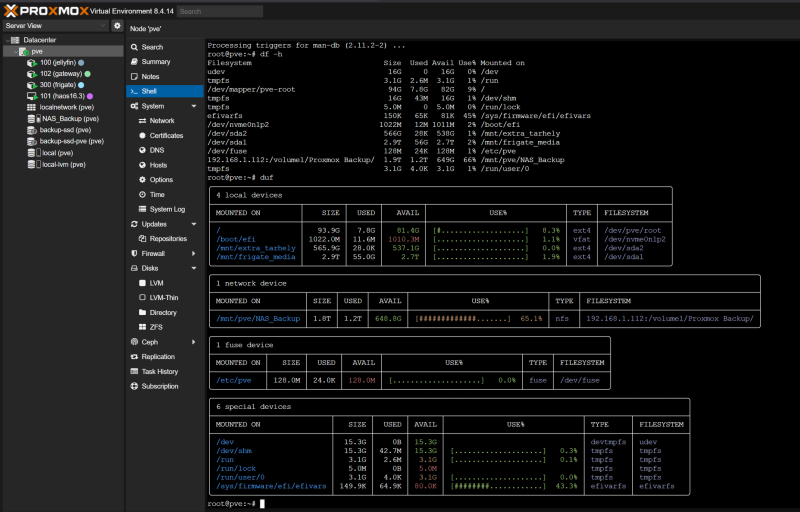This screenshot has height=512, width=800.
Task: Open the tree settings gear icon
Action: [117, 25]
